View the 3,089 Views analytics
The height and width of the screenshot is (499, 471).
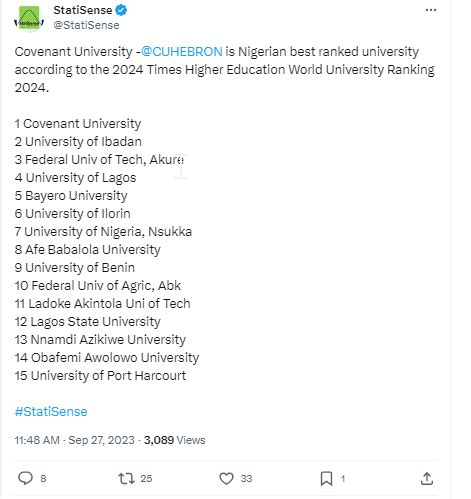(174, 440)
